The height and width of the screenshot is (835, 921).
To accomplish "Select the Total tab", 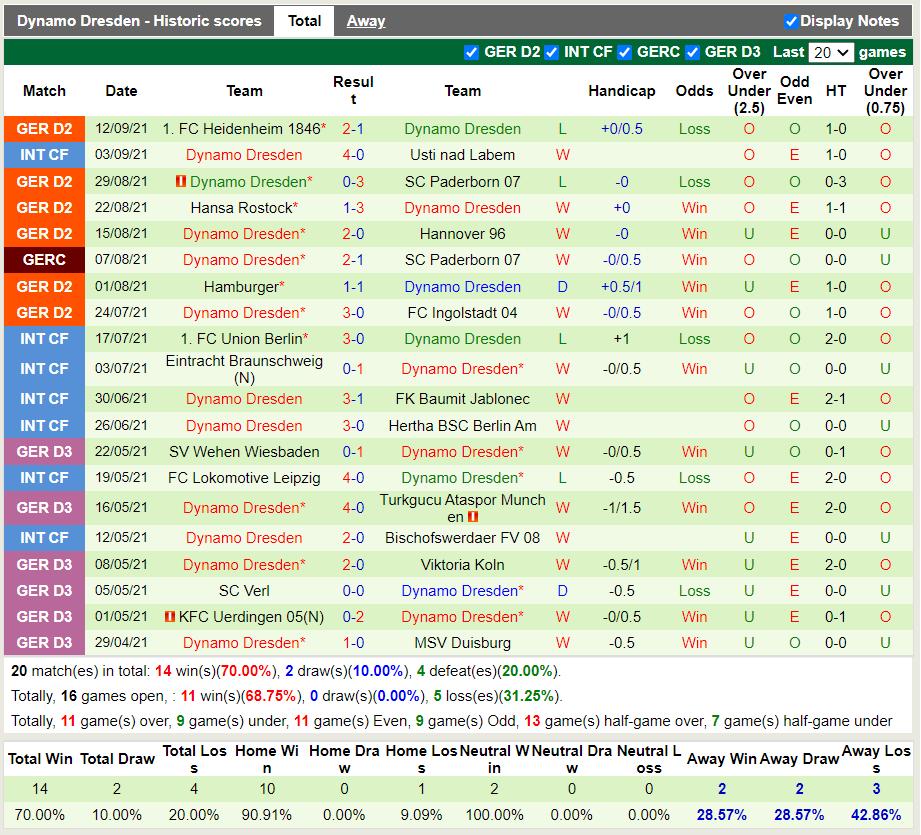I will pos(304,21).
